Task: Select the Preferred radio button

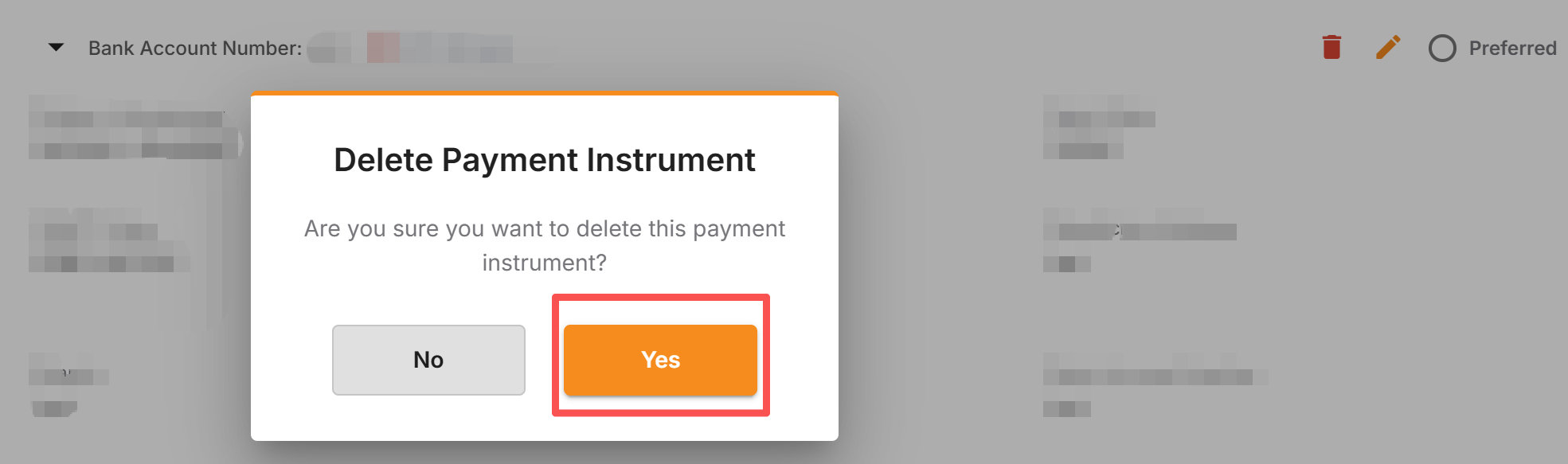Action: (1442, 49)
